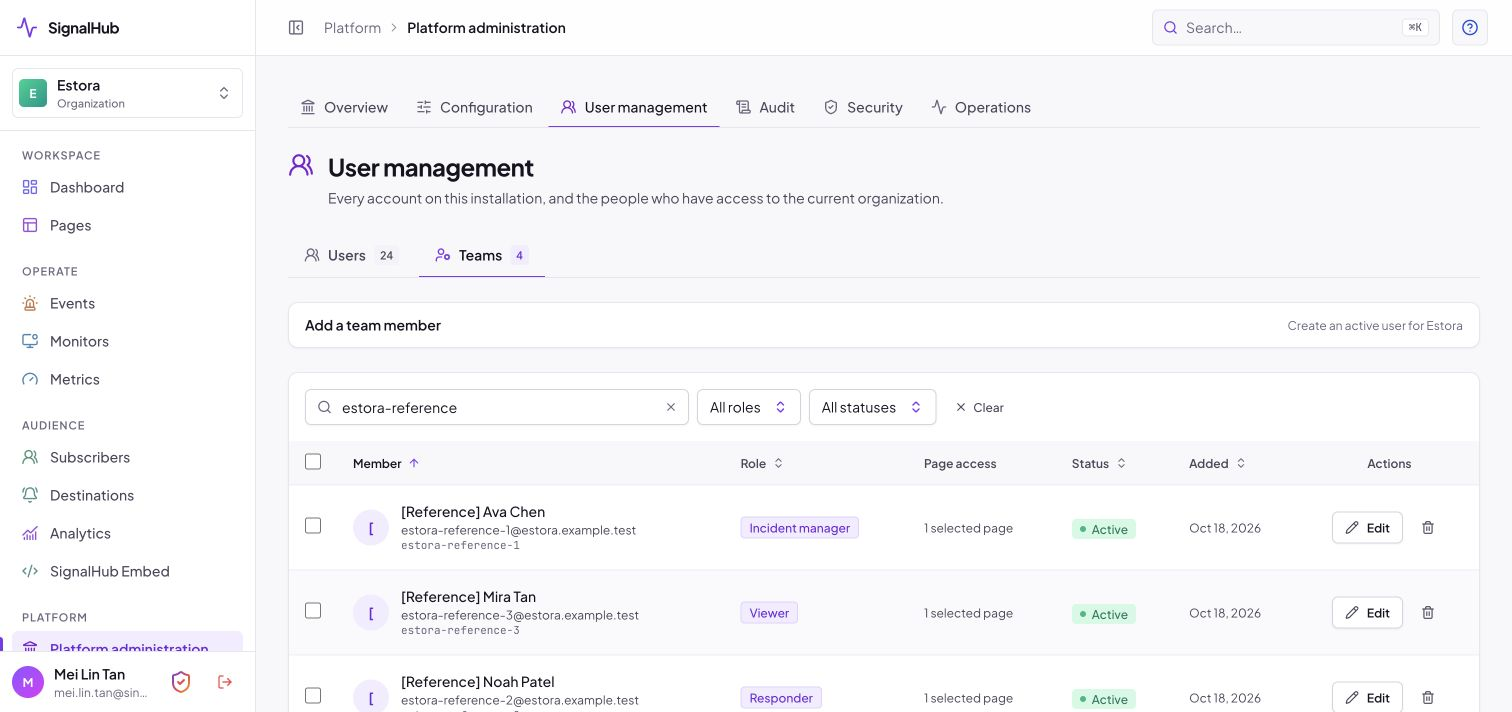Click Ava Chen's Active status badge
The width and height of the screenshot is (1512, 712).
1103,529
